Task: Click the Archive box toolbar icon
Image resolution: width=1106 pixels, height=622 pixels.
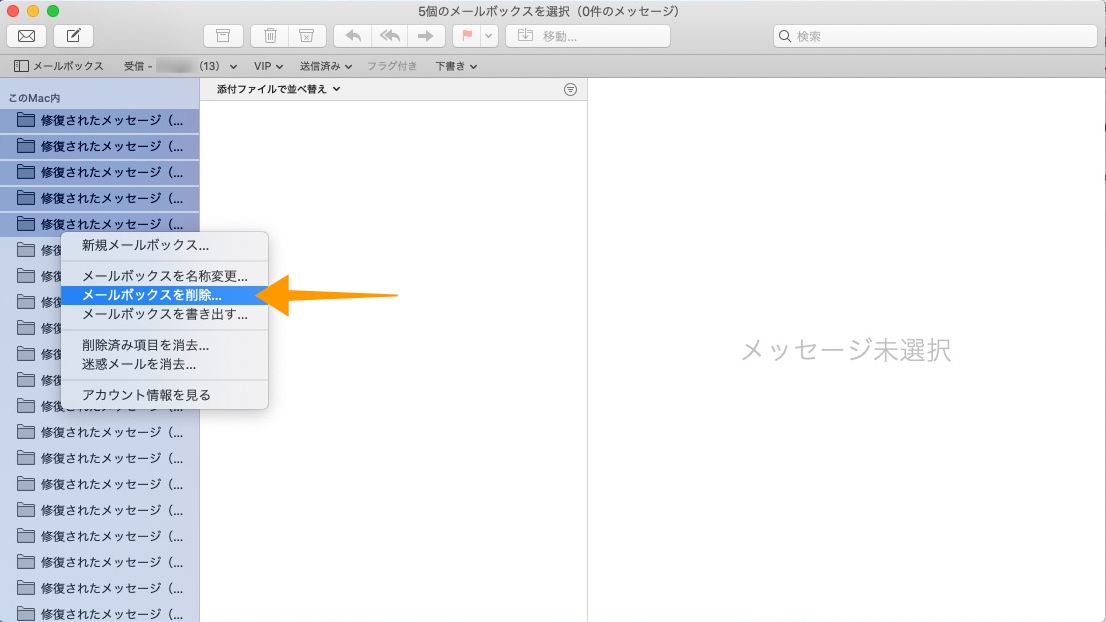Action: pos(223,36)
